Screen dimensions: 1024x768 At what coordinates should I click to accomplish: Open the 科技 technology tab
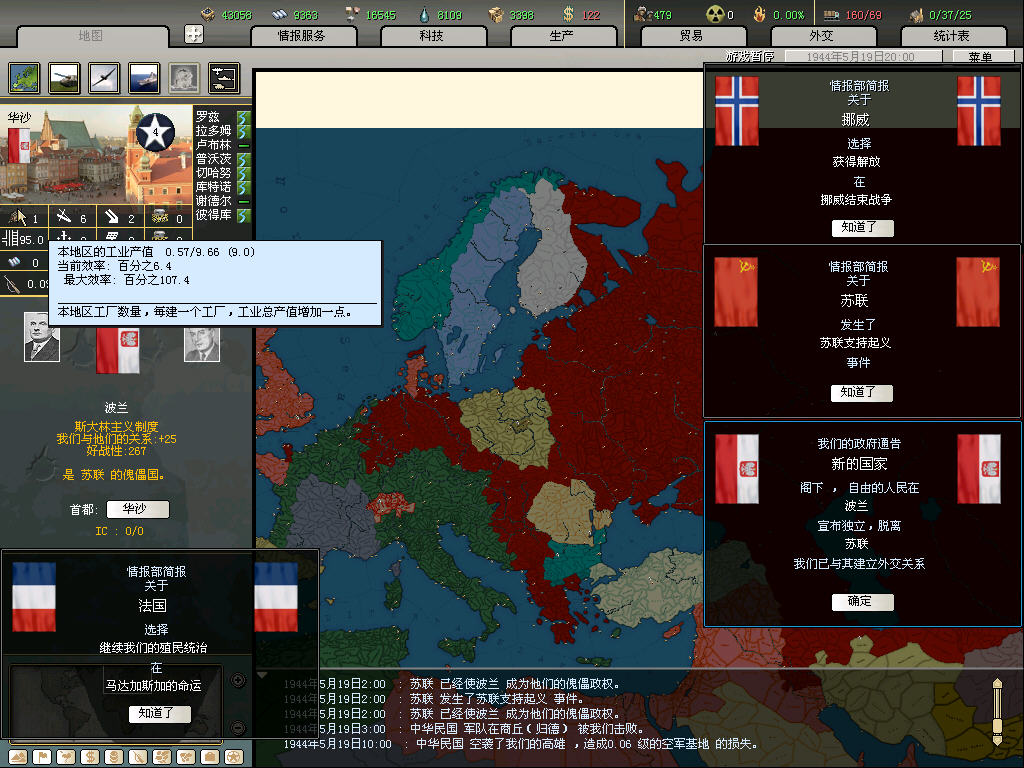click(x=432, y=36)
